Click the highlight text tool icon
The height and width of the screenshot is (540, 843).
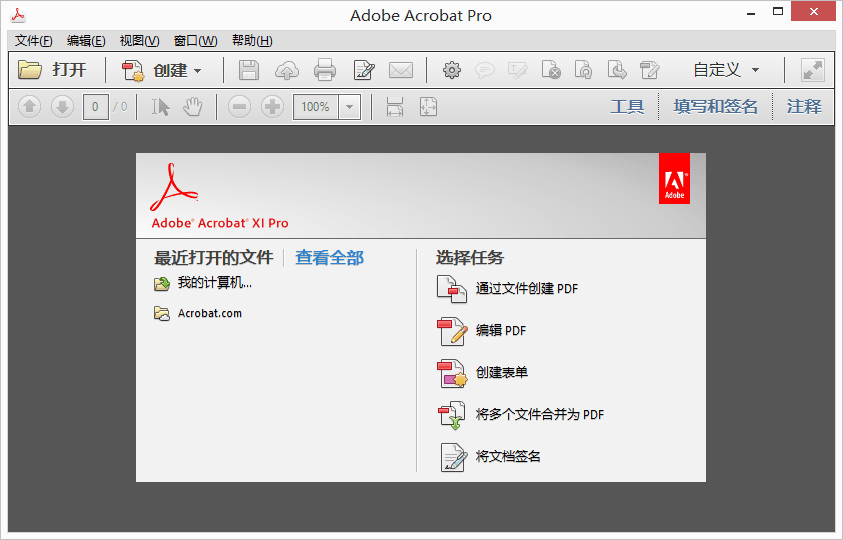coord(518,70)
